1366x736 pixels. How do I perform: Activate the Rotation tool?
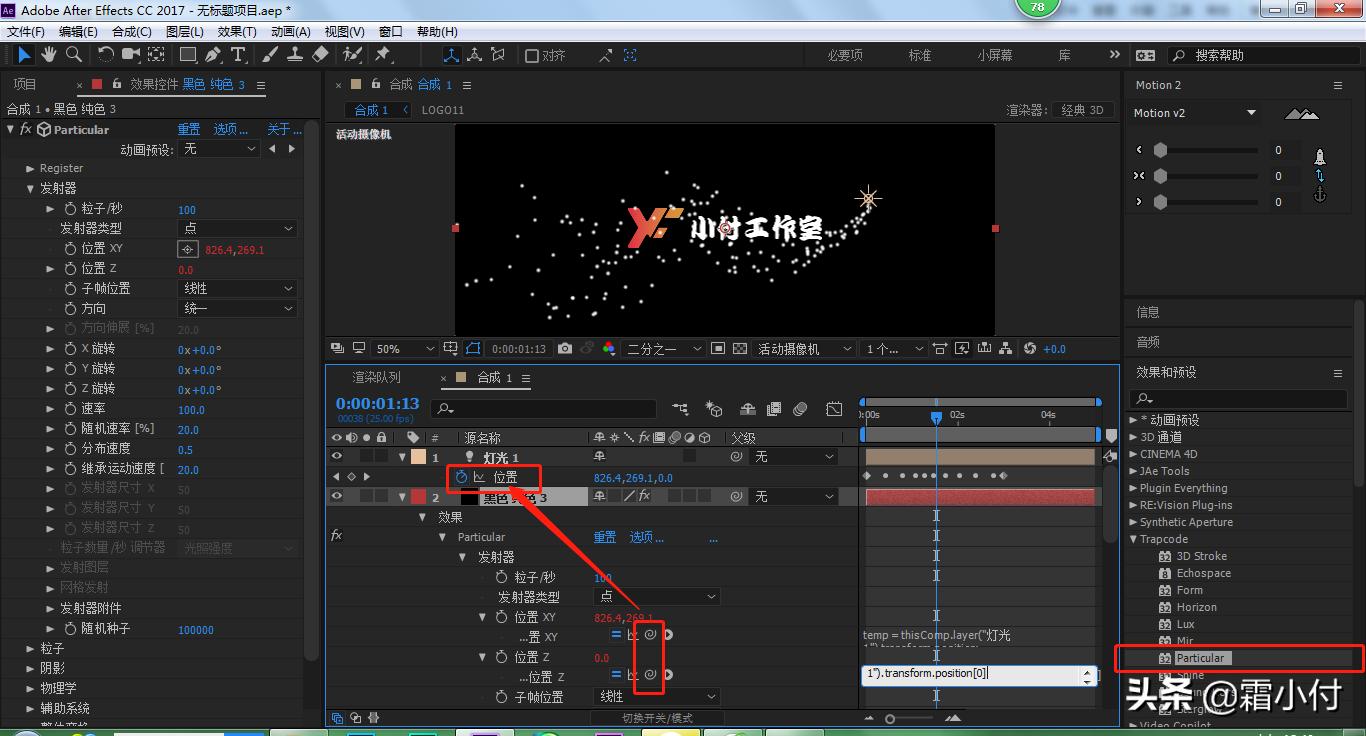click(x=105, y=54)
